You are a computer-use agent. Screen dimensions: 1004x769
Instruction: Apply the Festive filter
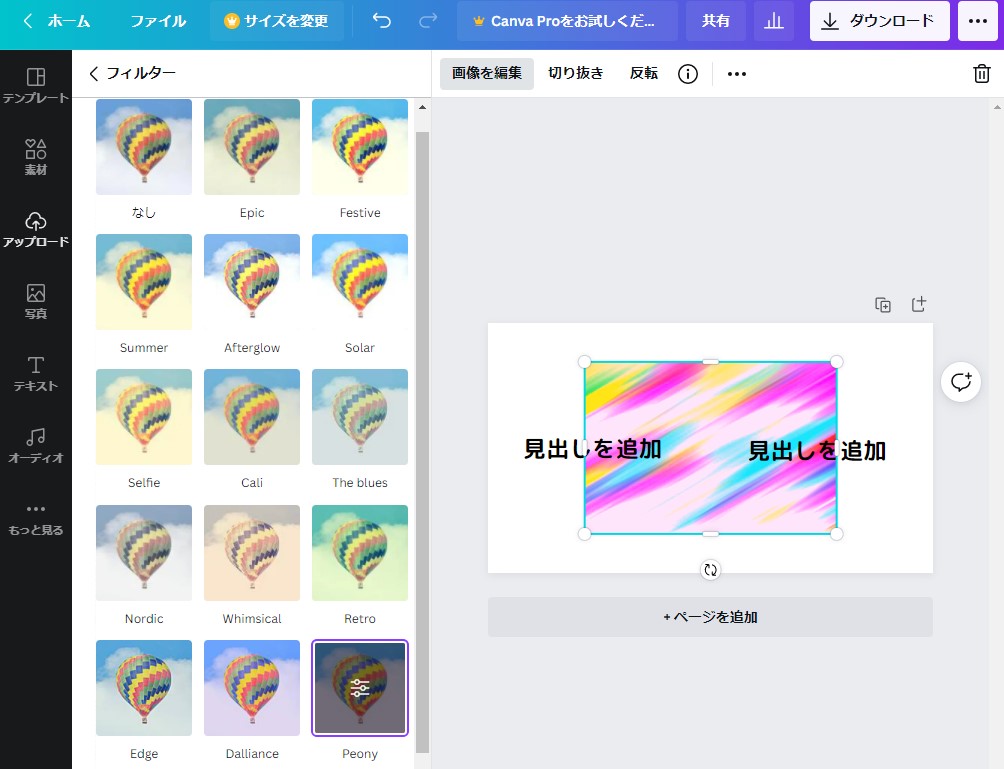(360, 147)
